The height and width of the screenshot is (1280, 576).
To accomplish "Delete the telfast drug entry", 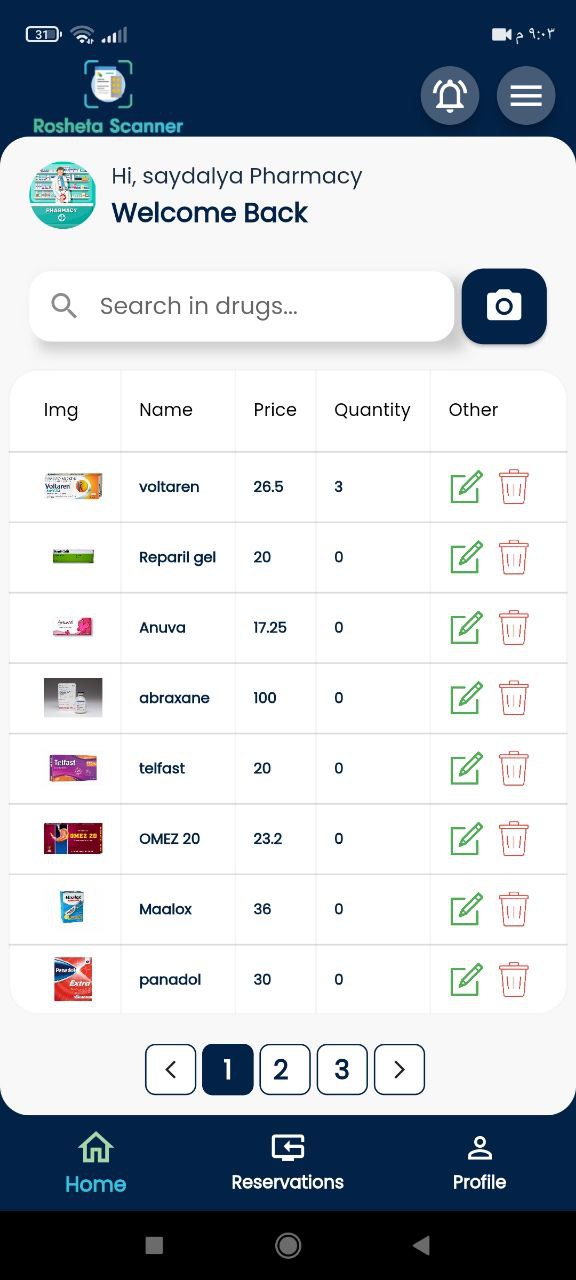I will (x=513, y=768).
